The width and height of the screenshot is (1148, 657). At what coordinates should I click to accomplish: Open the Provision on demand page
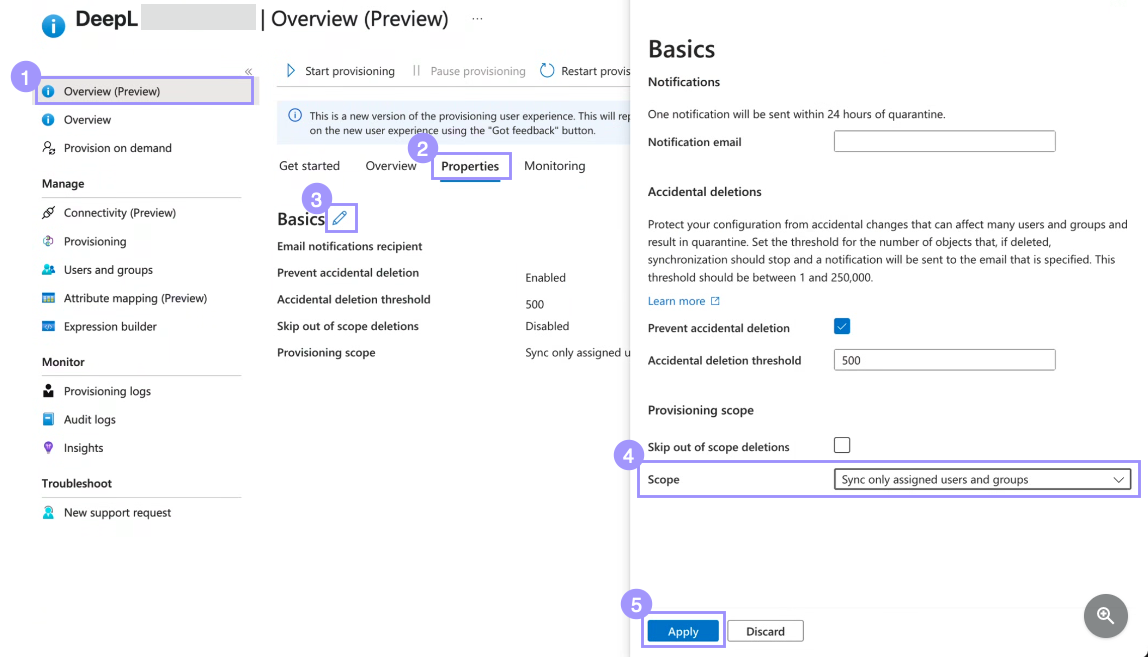(x=117, y=147)
